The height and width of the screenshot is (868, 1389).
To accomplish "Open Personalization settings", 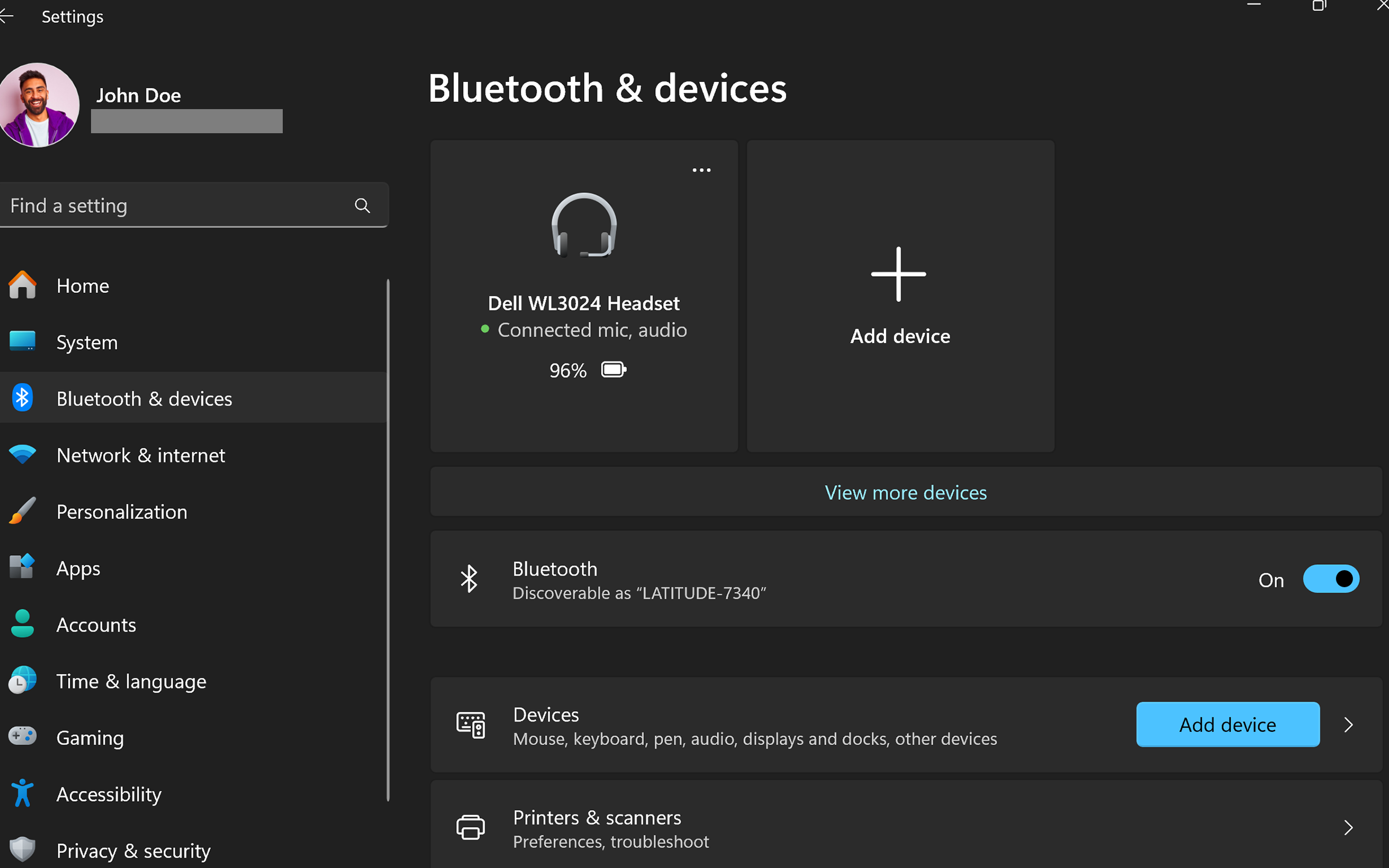I will point(193,512).
